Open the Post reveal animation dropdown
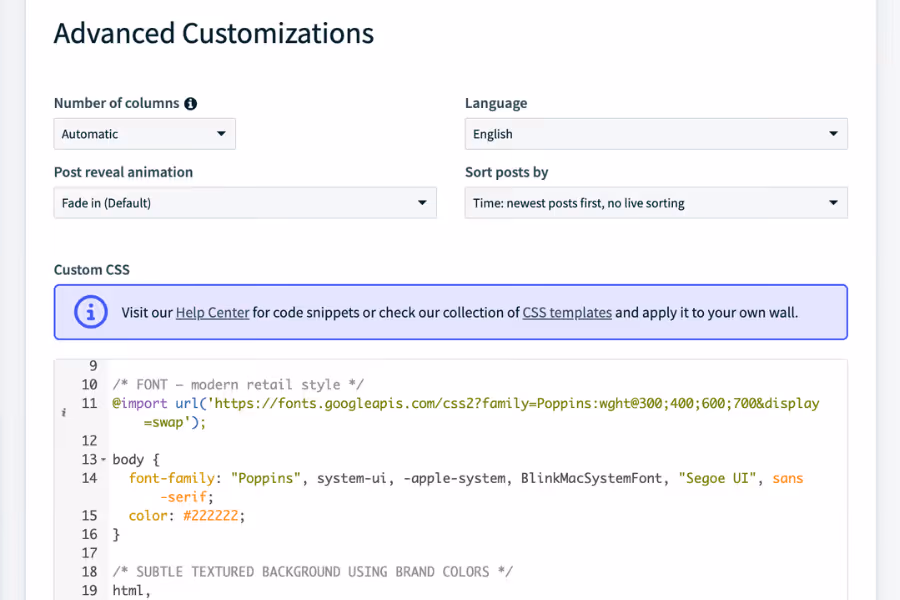Image resolution: width=900 pixels, height=600 pixels. (245, 203)
